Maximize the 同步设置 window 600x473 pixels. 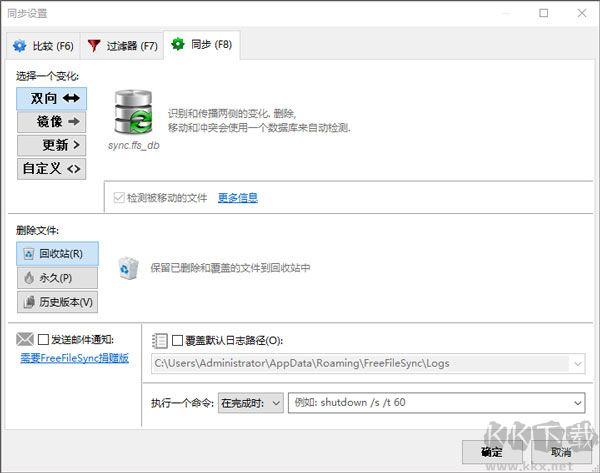click(543, 13)
